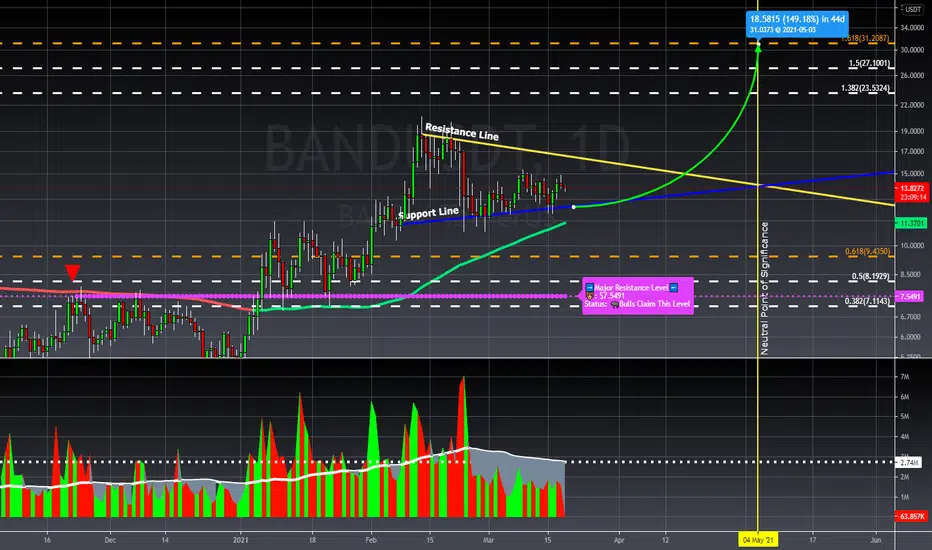Select the Support Line text annotation

(x=429, y=213)
